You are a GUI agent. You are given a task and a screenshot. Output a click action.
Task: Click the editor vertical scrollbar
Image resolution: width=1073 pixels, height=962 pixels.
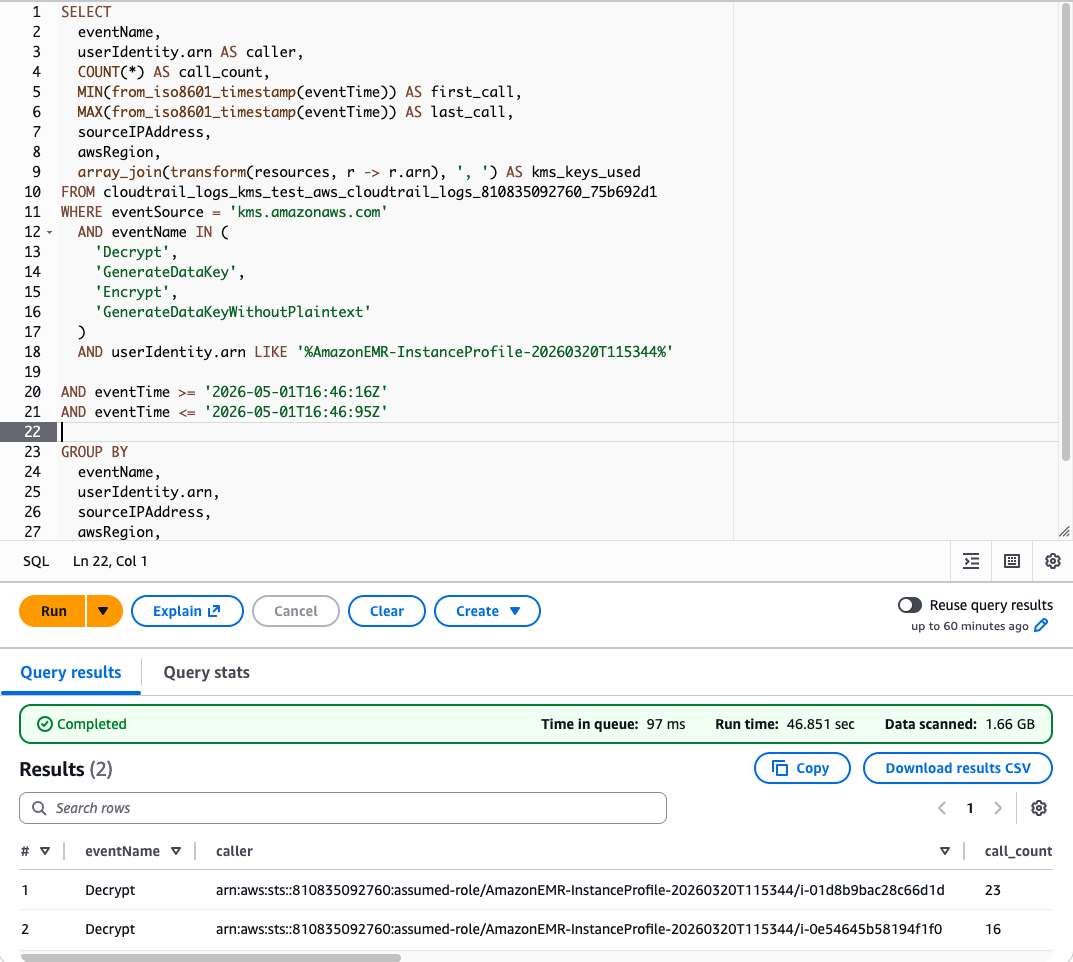tap(1065, 233)
